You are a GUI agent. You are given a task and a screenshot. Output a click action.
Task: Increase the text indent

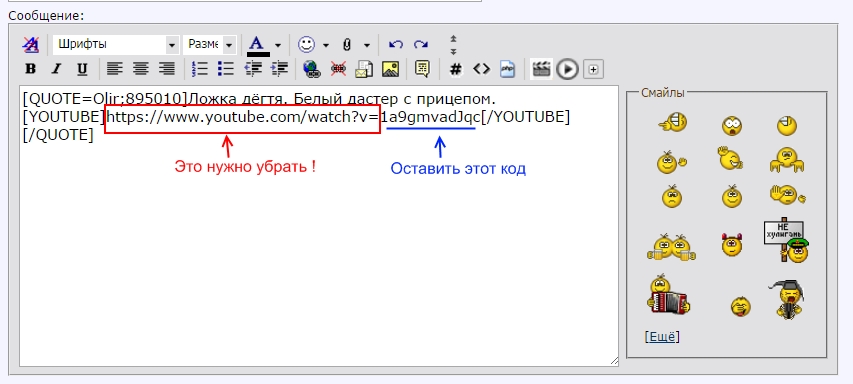(279, 69)
